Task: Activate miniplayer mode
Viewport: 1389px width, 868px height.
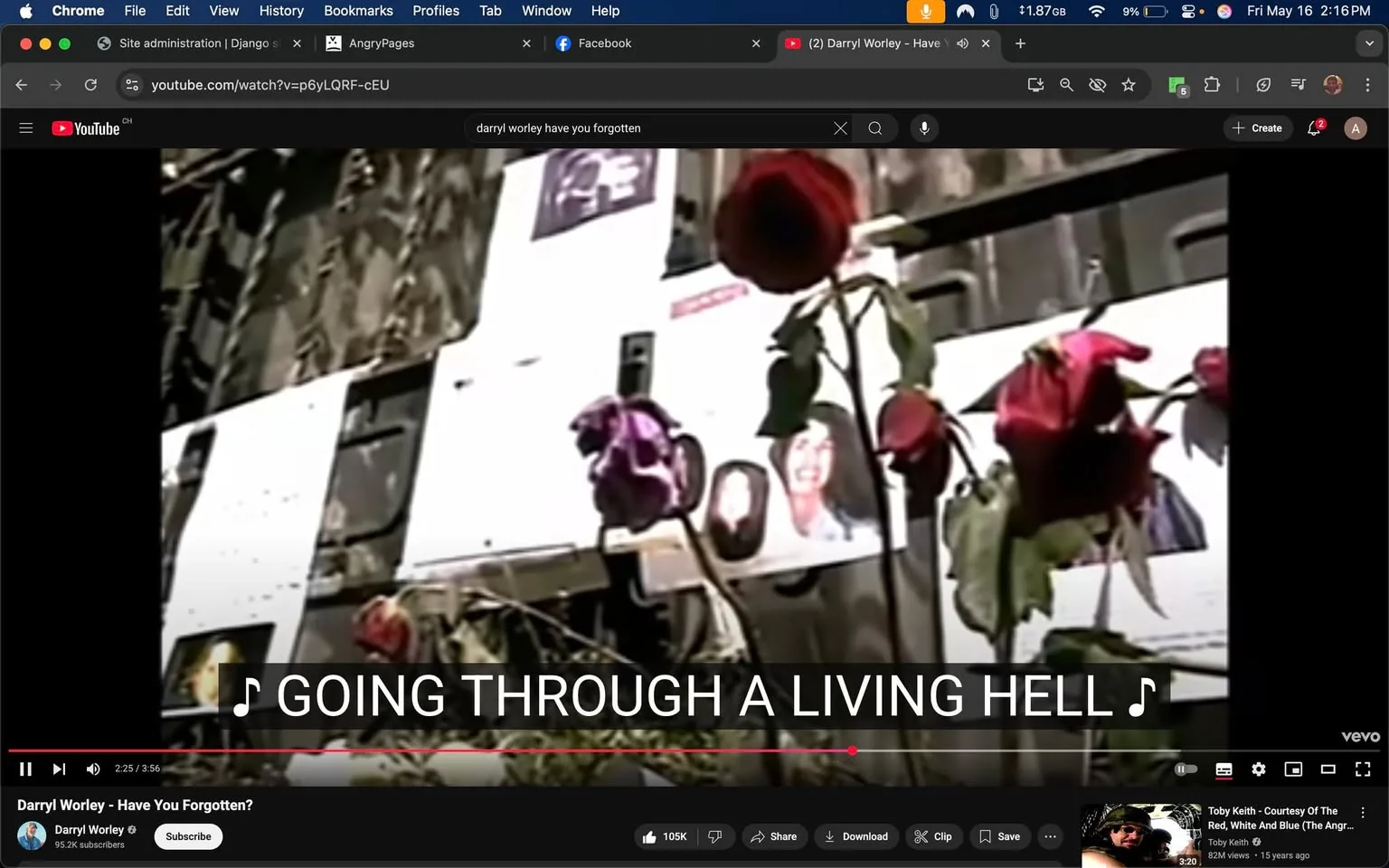Action: [x=1293, y=769]
